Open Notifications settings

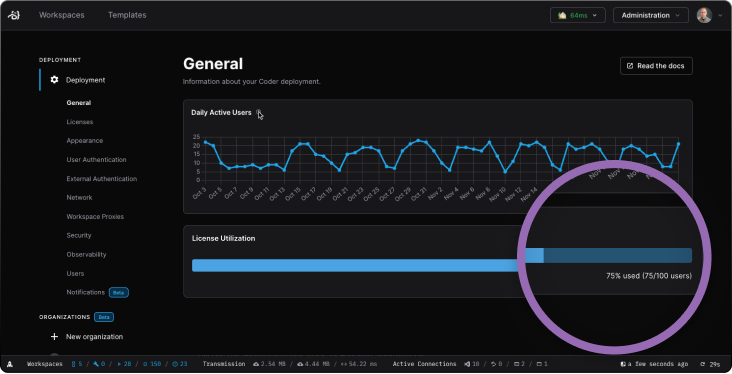tap(85, 292)
